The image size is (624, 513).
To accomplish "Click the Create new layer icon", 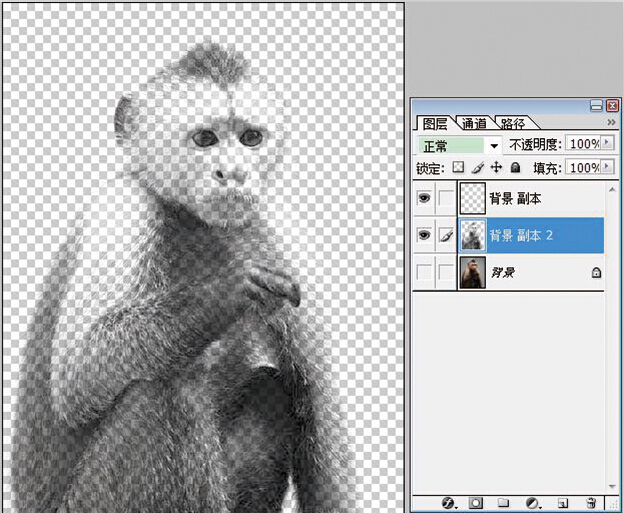I will tap(563, 501).
